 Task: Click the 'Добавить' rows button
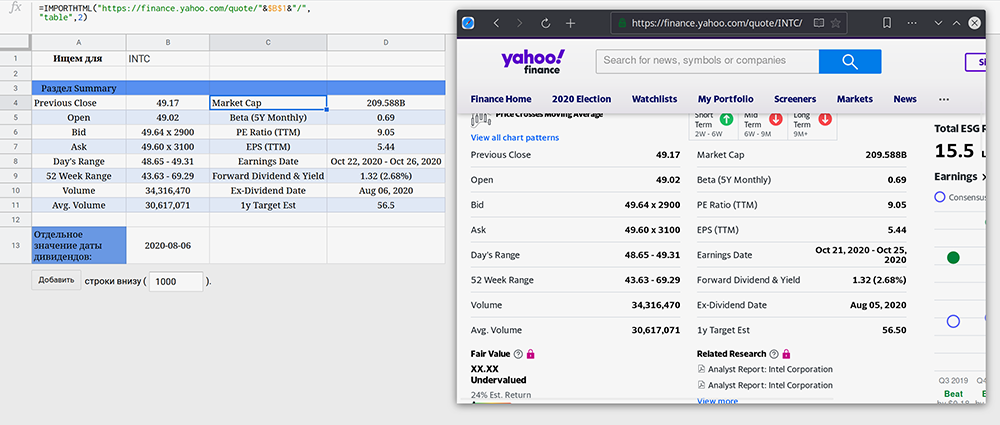[56, 280]
